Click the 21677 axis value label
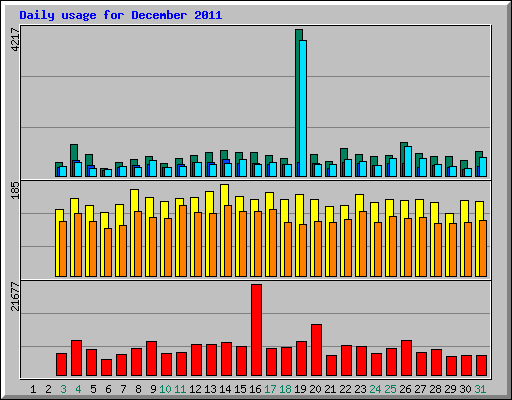Viewport: 512px width, 400px height. 15,296
